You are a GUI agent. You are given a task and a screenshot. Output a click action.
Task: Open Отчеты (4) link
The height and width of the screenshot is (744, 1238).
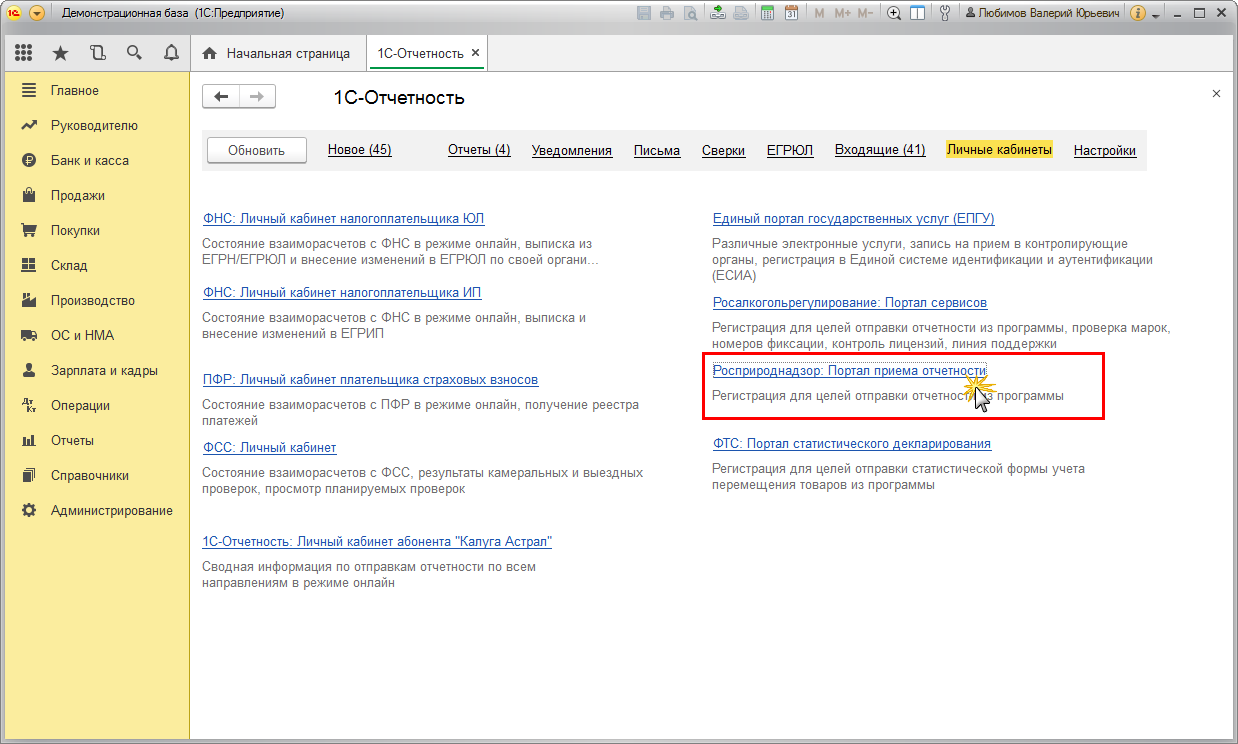pyautogui.click(x=479, y=150)
